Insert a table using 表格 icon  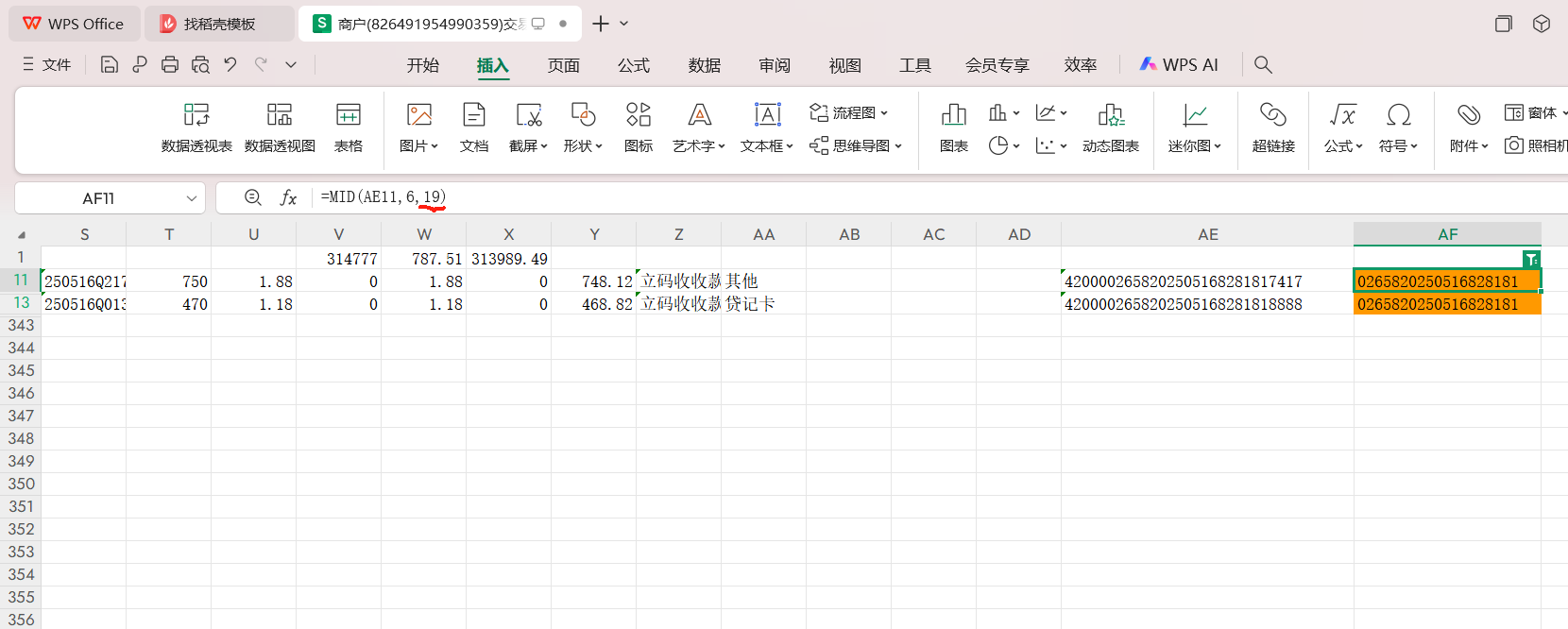[348, 127]
